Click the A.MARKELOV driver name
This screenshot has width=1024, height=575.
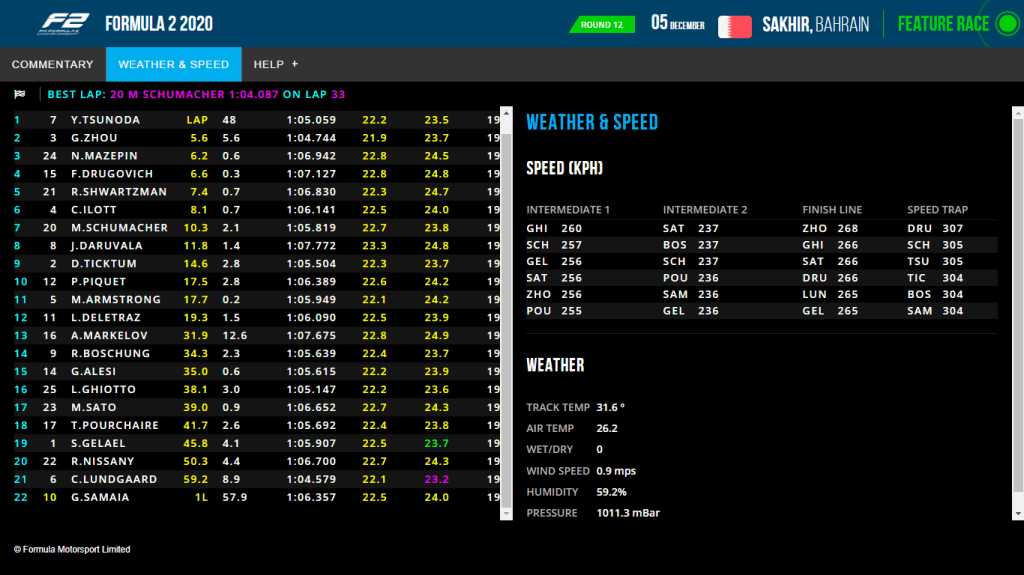tap(110, 336)
